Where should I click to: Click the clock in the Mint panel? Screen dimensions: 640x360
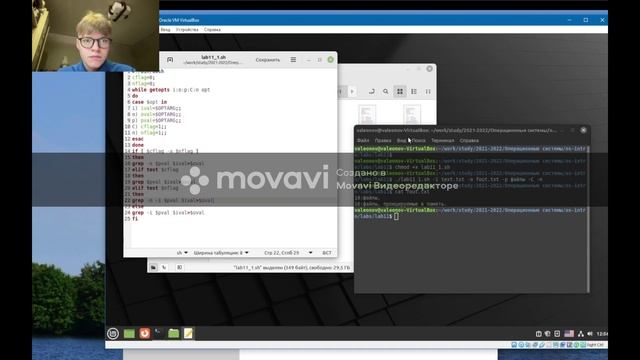pos(602,334)
